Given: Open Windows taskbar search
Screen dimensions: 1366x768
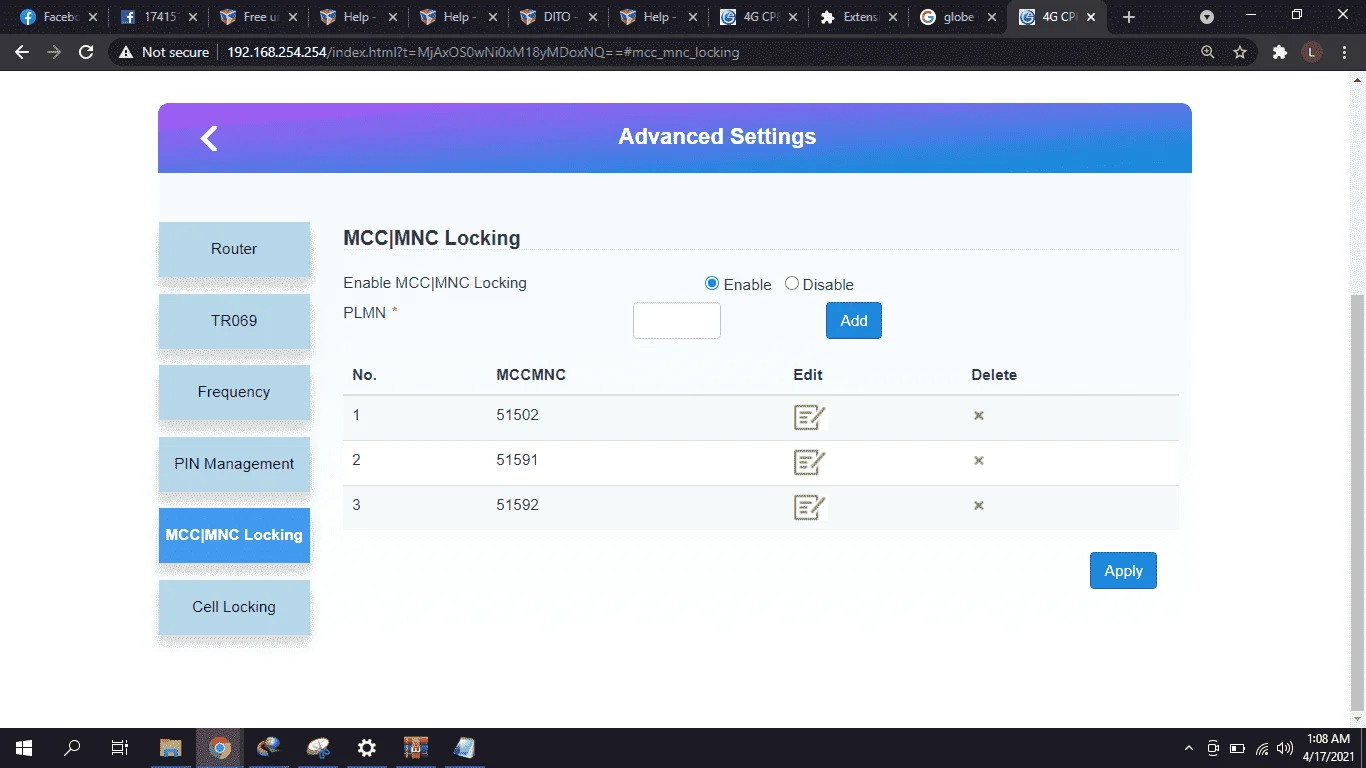Looking at the screenshot, I should (72, 748).
